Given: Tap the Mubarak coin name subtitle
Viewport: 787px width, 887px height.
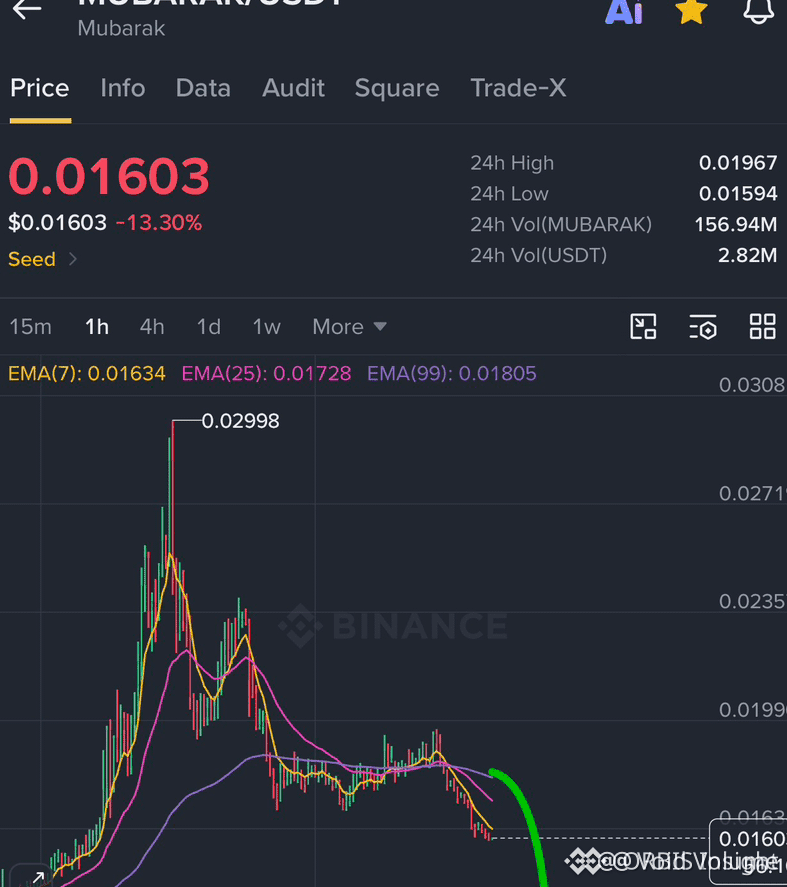Looking at the screenshot, I should point(121,28).
